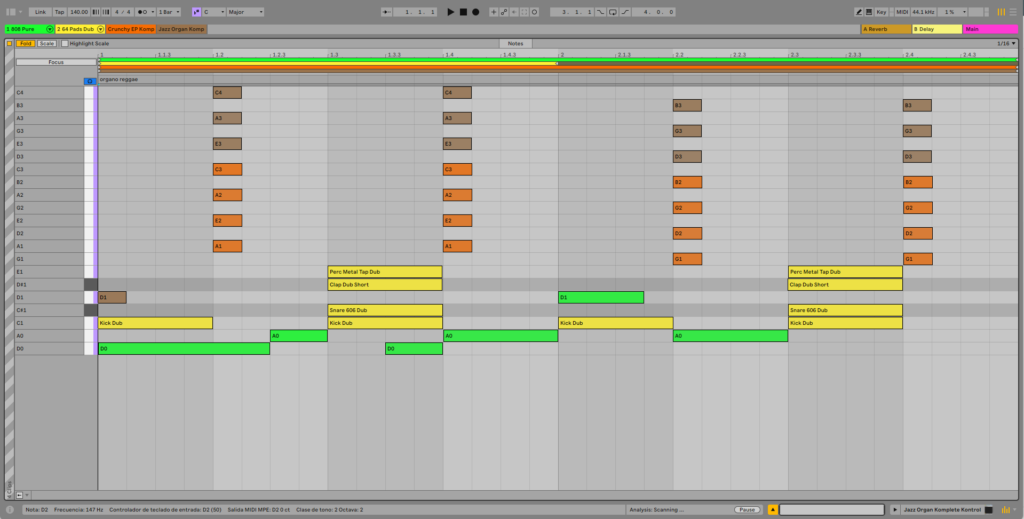This screenshot has height=519, width=1024.
Task: Open the root note C dropdown
Action: [x=214, y=12]
